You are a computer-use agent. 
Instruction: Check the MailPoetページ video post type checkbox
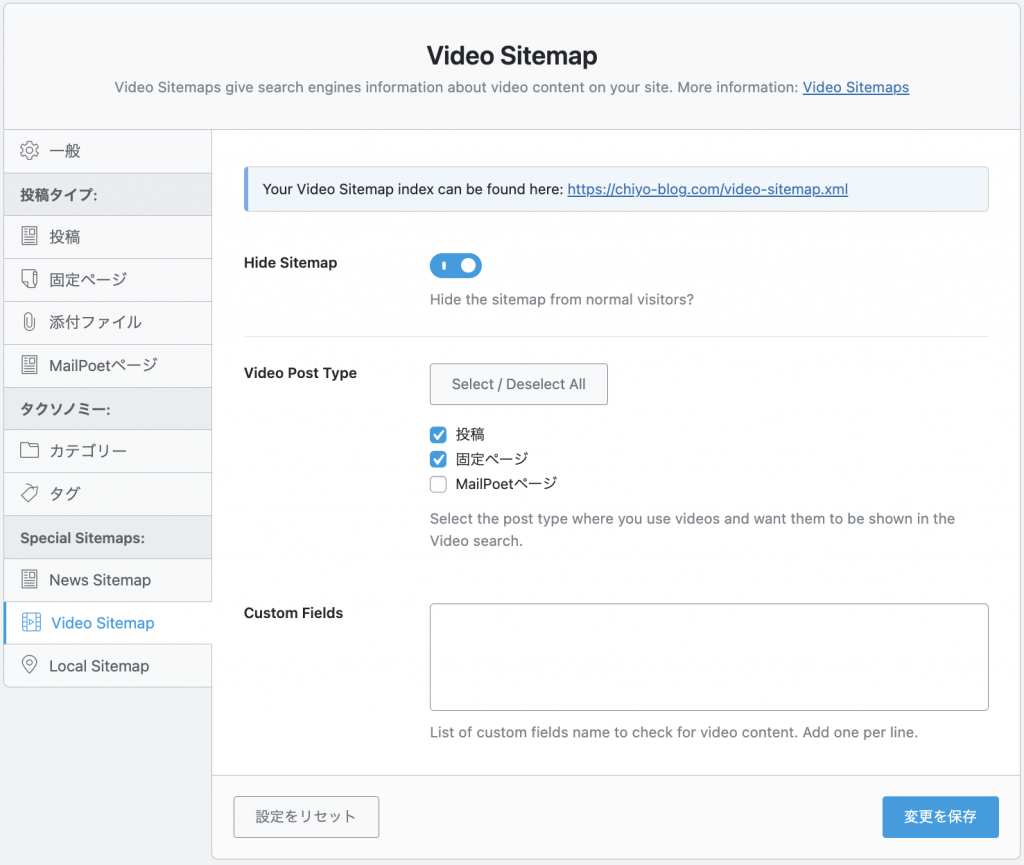(438, 484)
